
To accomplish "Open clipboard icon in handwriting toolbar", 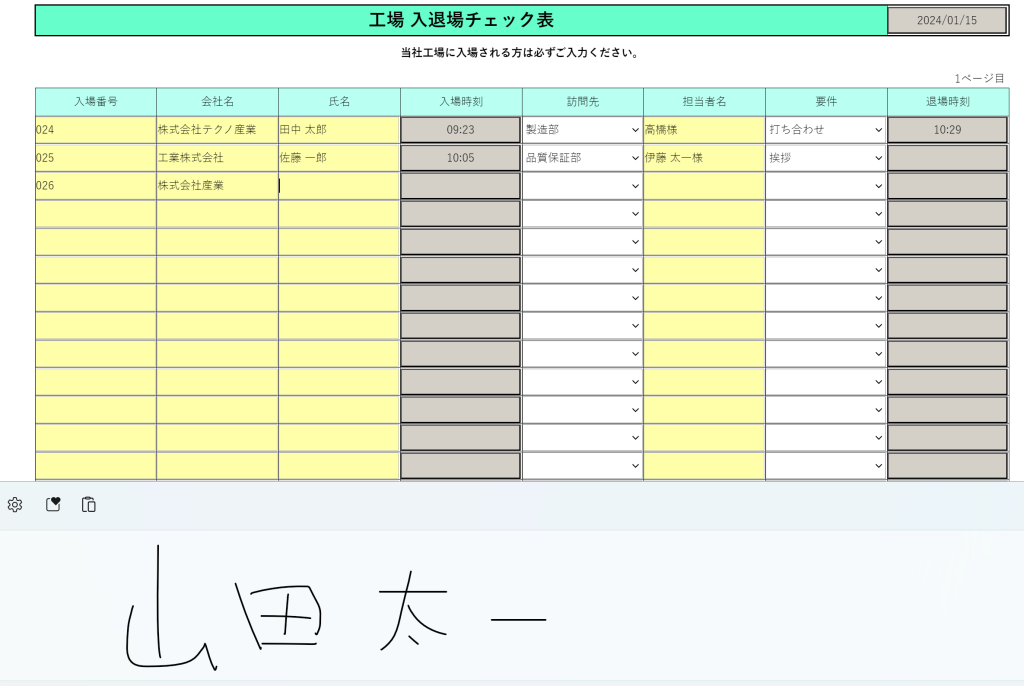I will tap(89, 505).
